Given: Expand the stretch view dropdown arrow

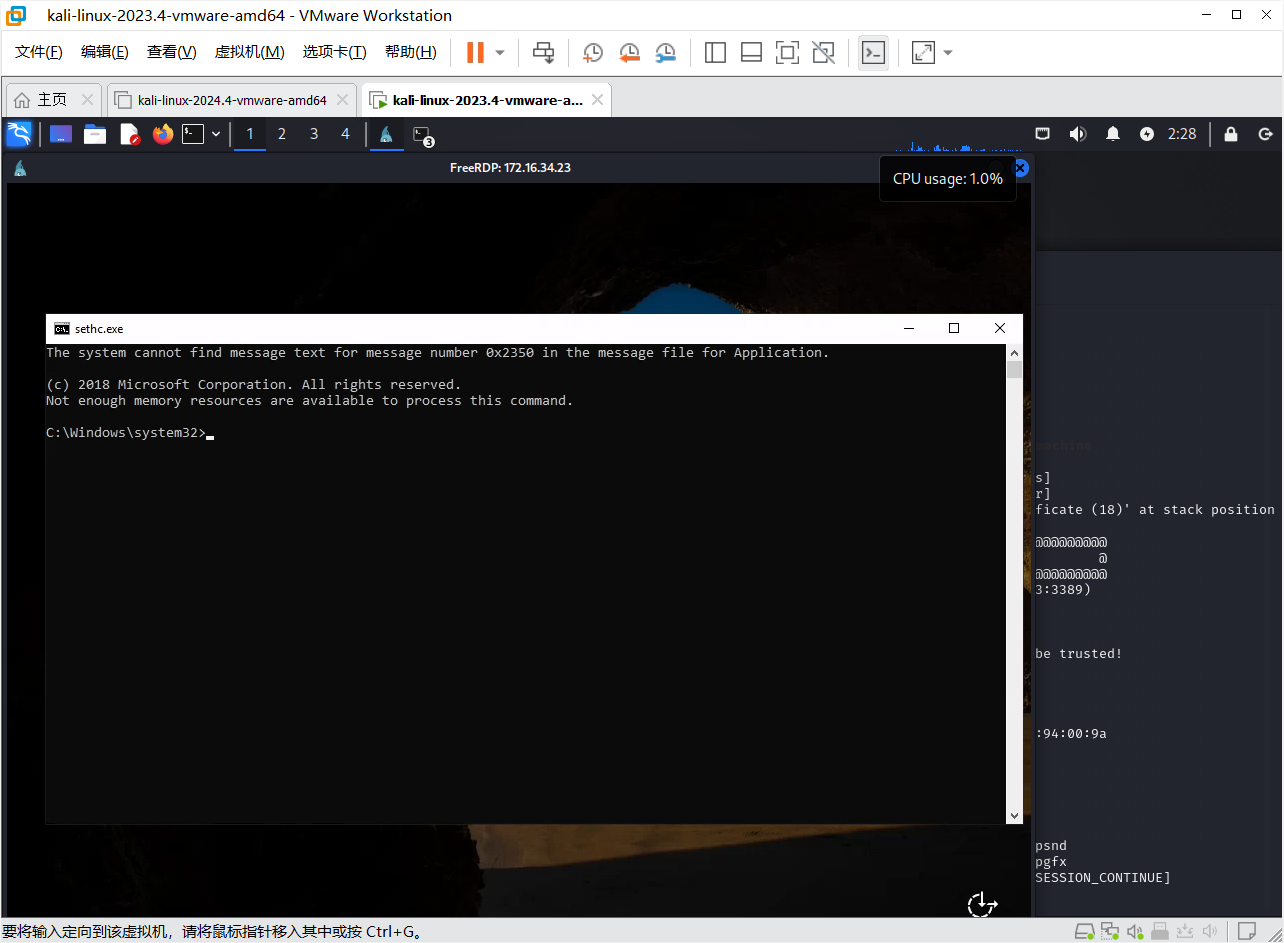Looking at the screenshot, I should pyautogui.click(x=948, y=53).
